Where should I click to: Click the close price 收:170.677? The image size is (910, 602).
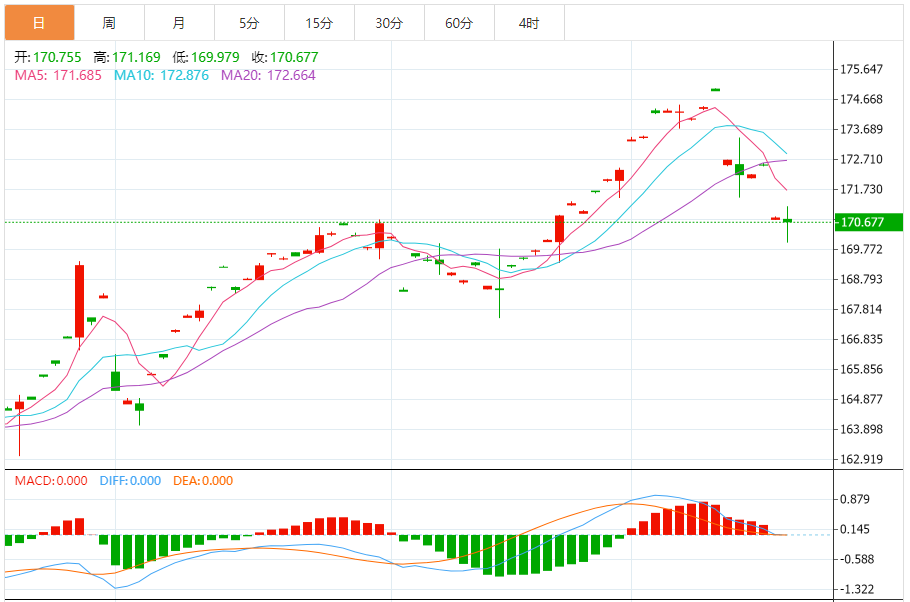285,57
